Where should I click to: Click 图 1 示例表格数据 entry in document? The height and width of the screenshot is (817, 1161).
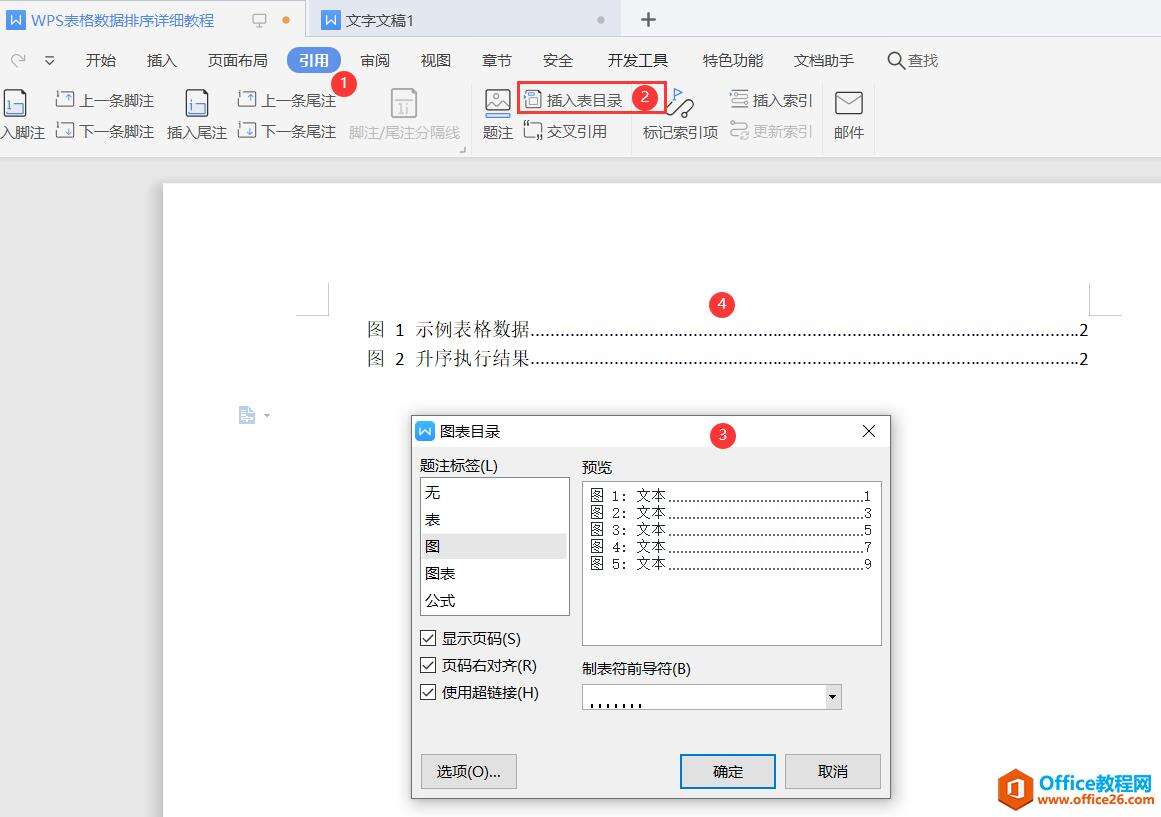coord(727,330)
